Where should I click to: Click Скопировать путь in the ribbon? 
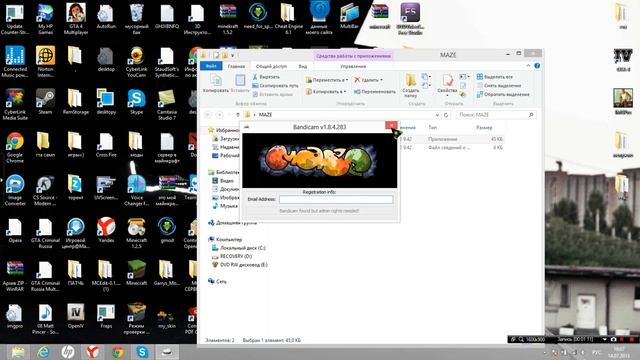click(x=275, y=86)
